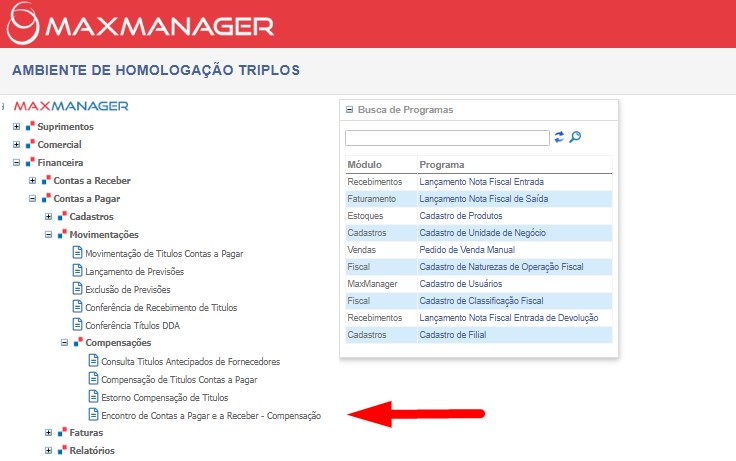This screenshot has height=461, width=736.
Task: Open Conferência Títulos DDA program
Action: (132, 325)
